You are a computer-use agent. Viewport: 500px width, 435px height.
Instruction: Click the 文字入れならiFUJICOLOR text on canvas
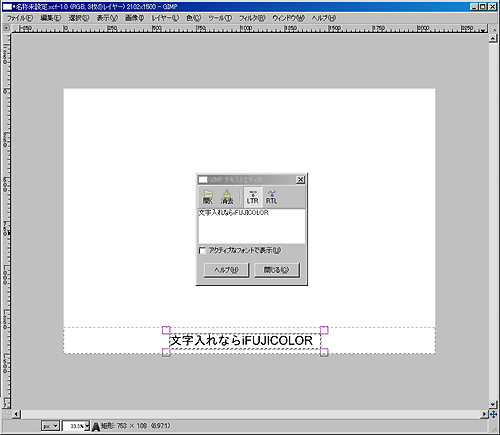(241, 341)
